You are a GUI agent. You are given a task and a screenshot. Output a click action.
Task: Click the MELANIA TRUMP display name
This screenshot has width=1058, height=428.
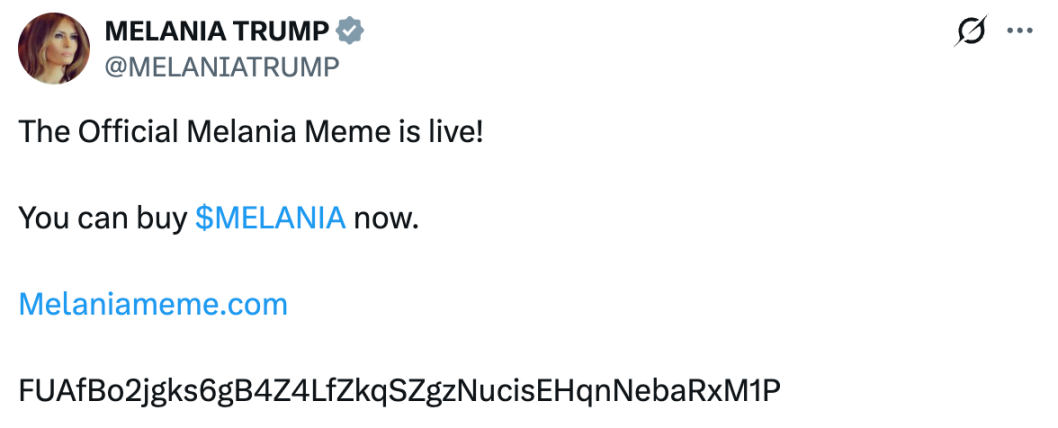216,32
